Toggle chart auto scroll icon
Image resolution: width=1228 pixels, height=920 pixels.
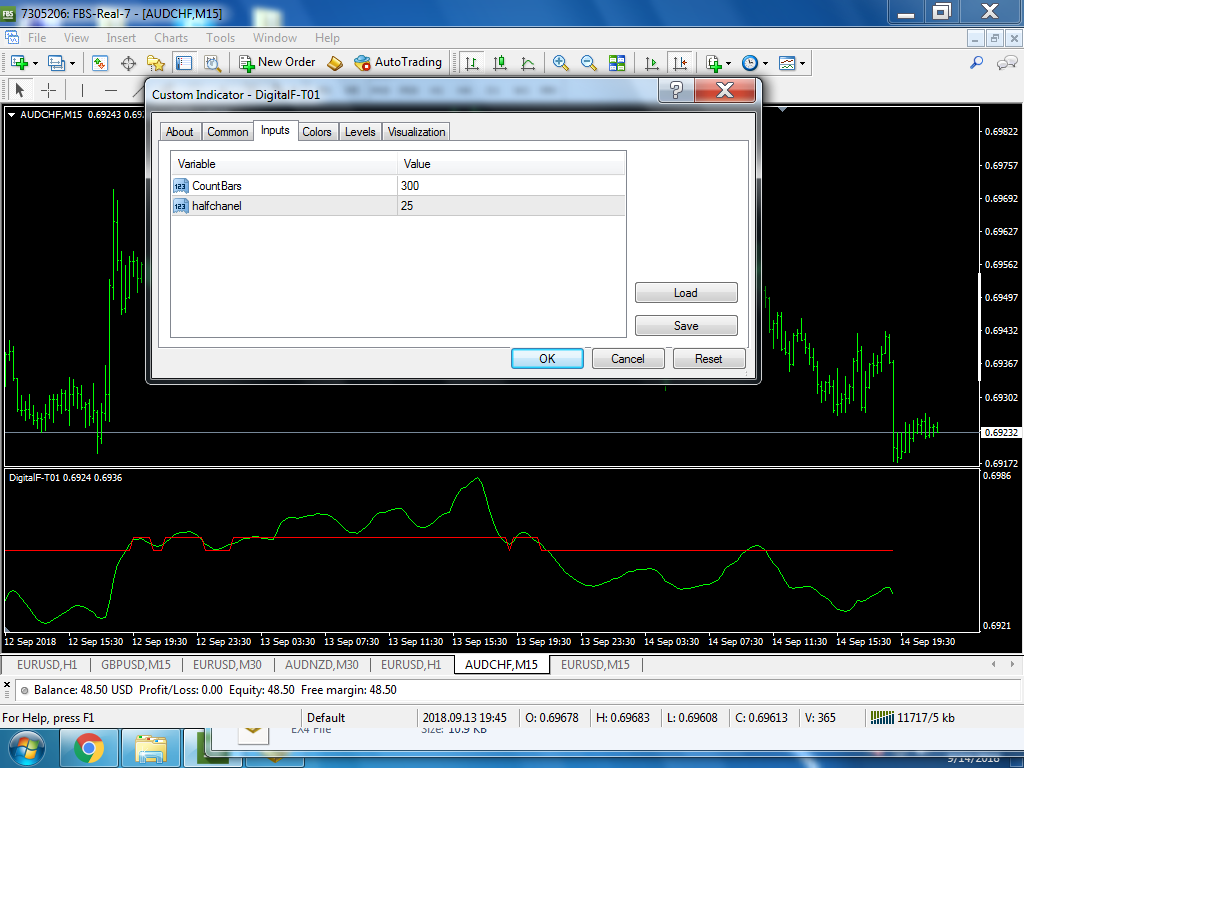(x=652, y=62)
